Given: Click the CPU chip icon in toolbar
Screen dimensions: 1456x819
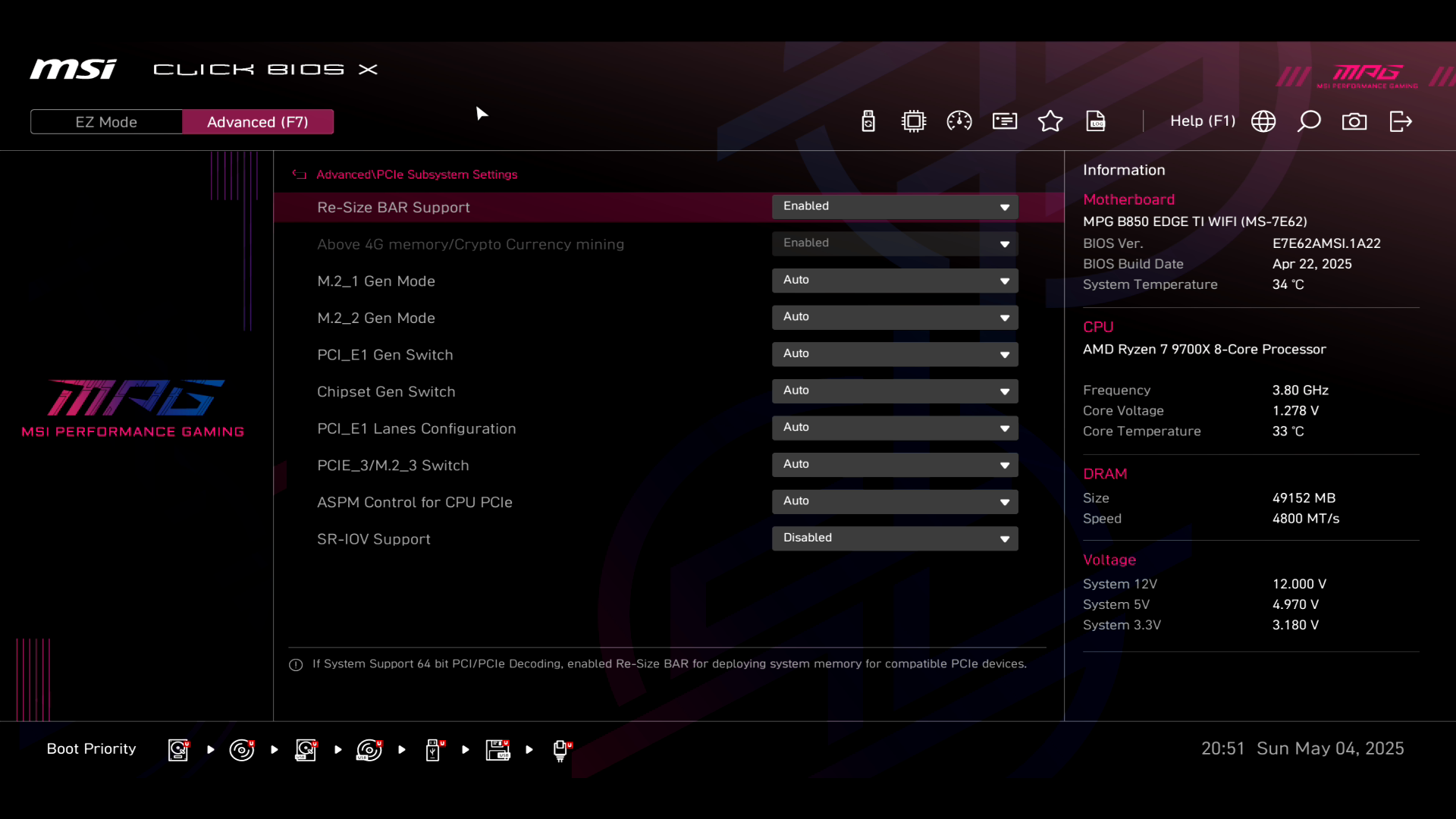Looking at the screenshot, I should (914, 121).
